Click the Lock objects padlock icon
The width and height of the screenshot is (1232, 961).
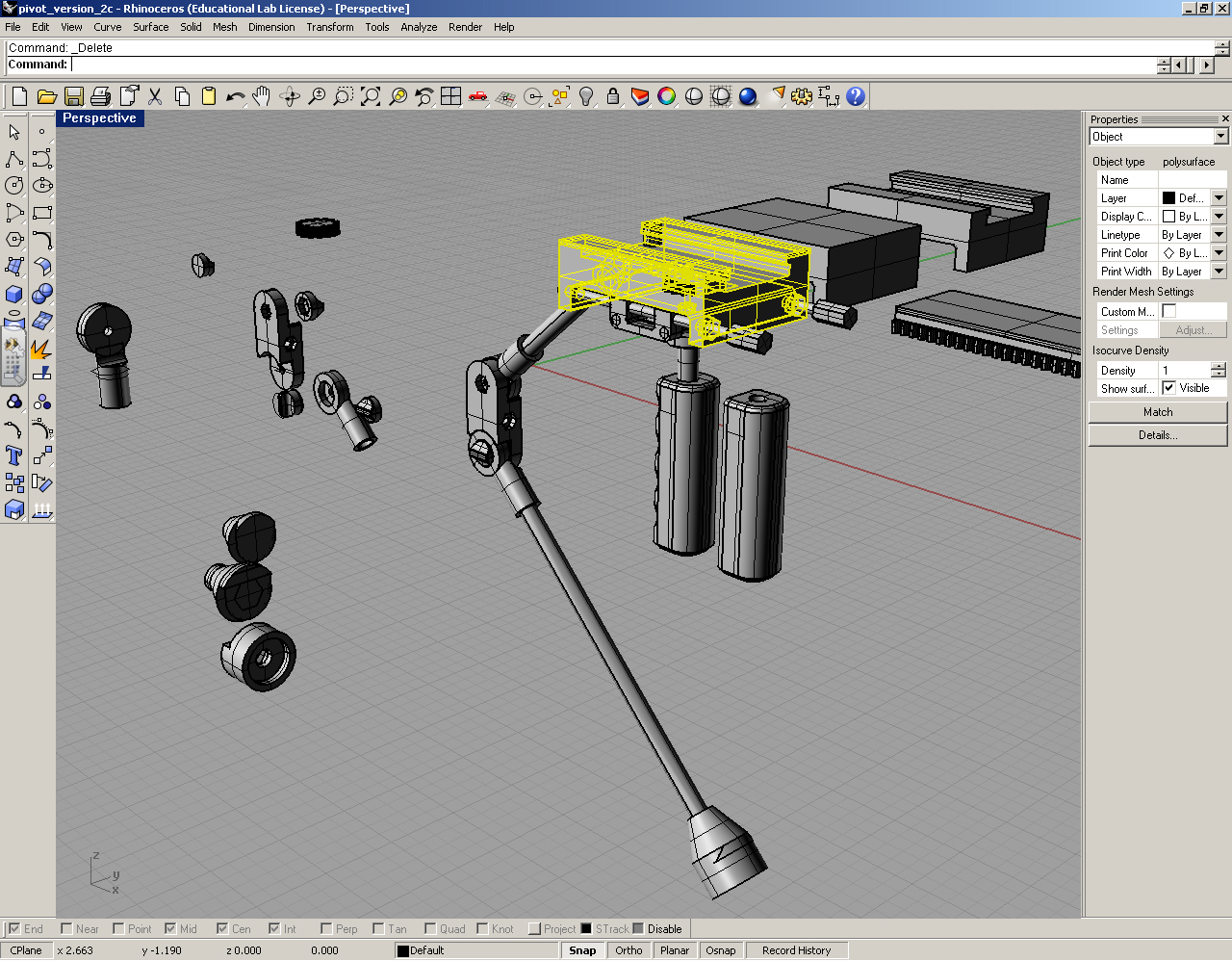[613, 96]
